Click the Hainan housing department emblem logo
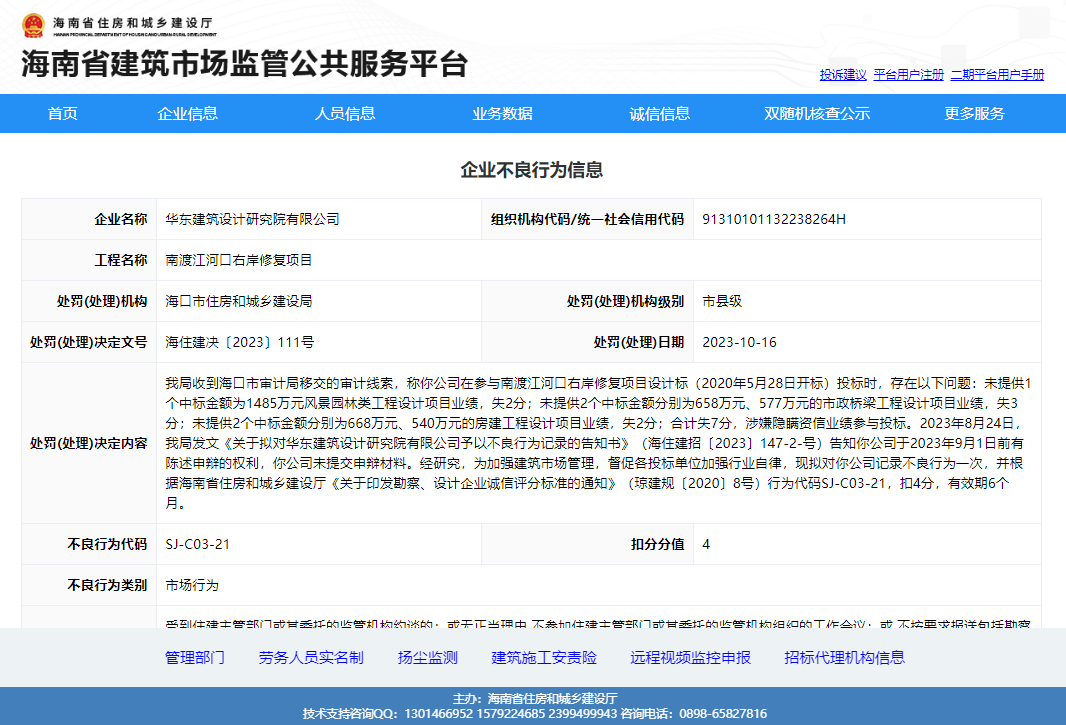Image resolution: width=1066 pixels, height=725 pixels. [x=32, y=23]
